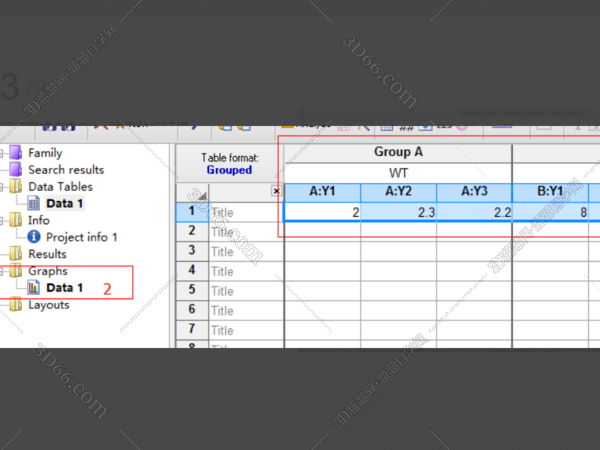Screen dimensions: 600x450
Task: Open the Family folder in navigator
Action: click(x=44, y=153)
